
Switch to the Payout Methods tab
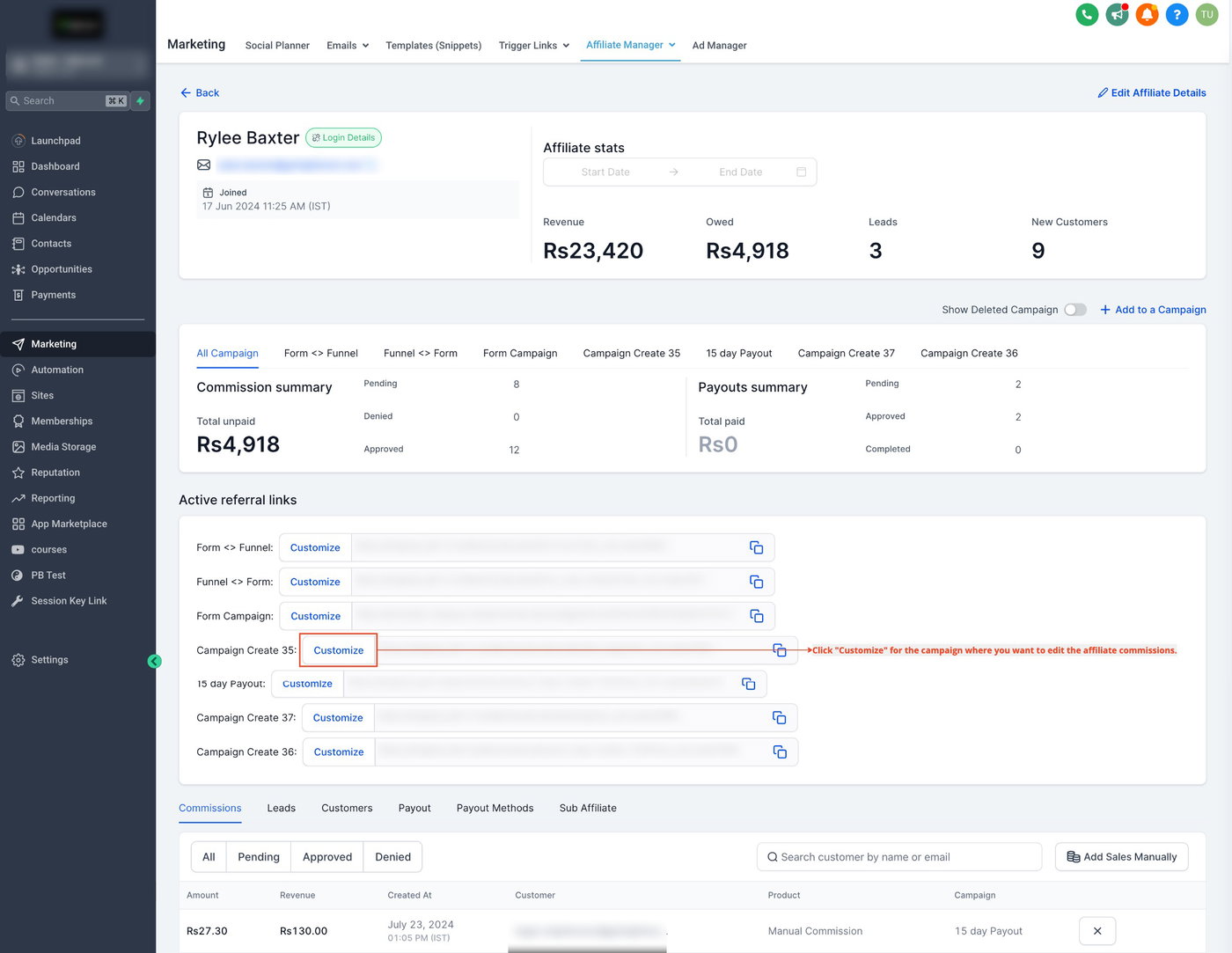point(495,808)
